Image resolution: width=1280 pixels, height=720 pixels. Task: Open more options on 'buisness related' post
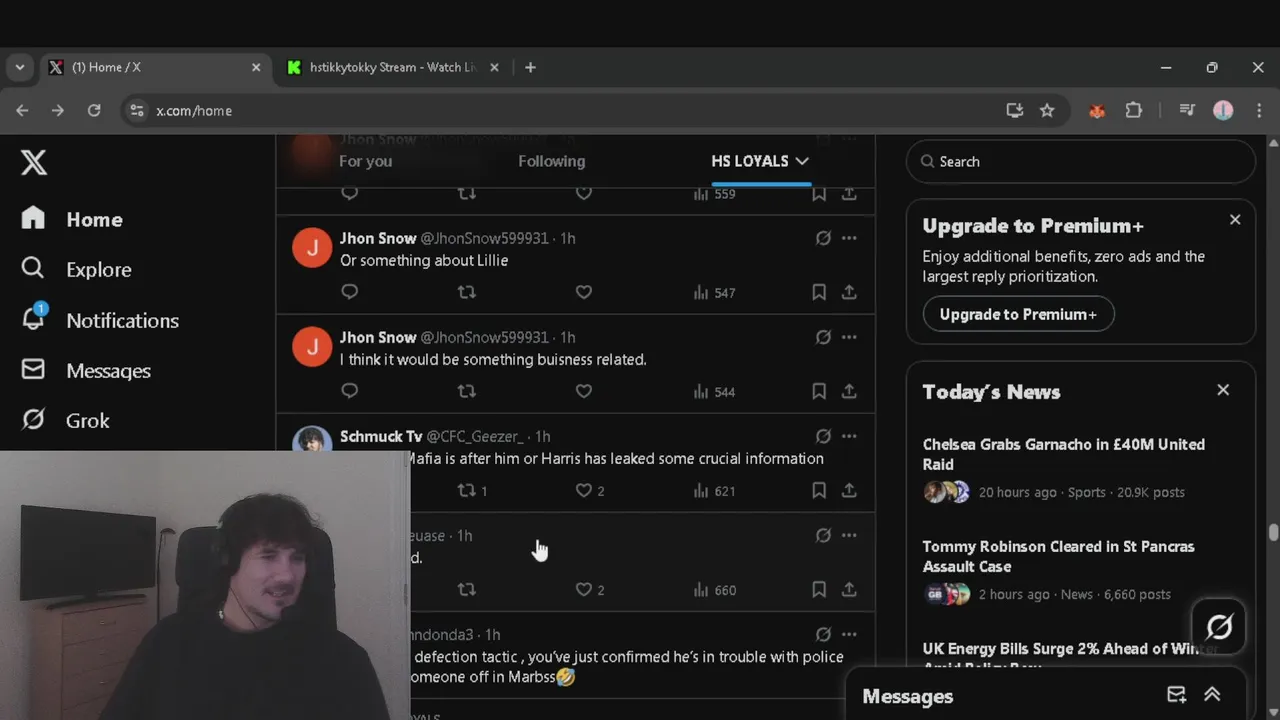pyautogui.click(x=849, y=337)
